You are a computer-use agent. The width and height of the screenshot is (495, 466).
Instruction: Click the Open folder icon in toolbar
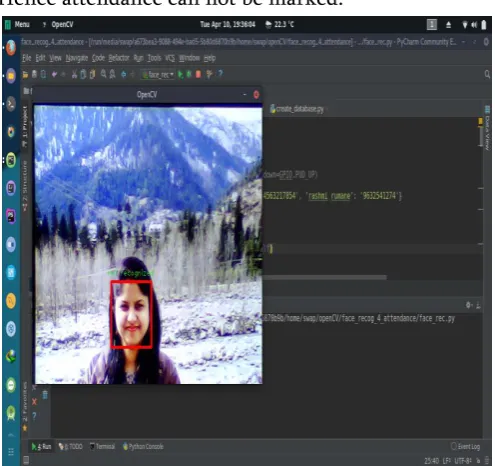coord(25,74)
